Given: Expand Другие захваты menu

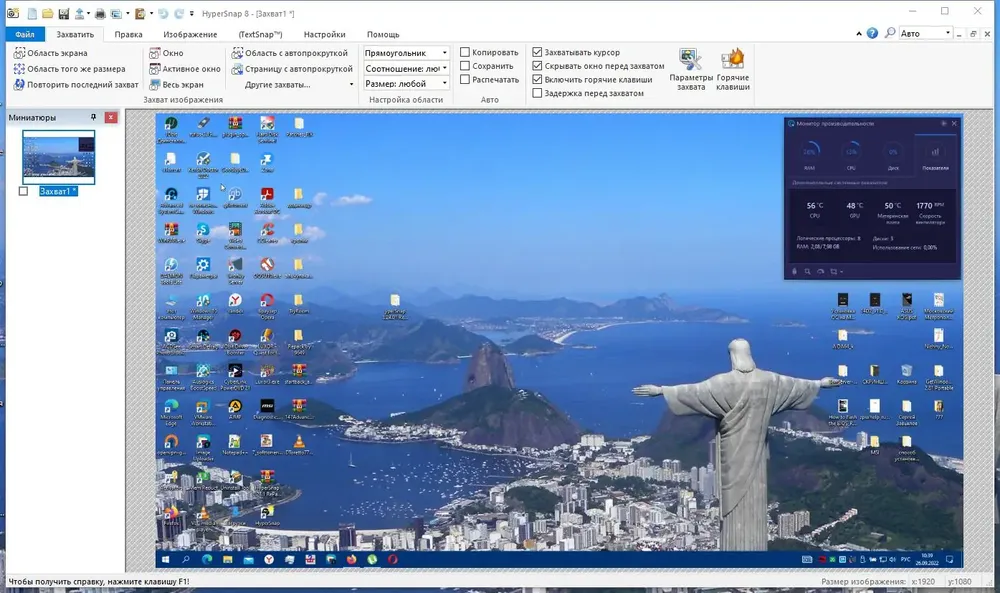Looking at the screenshot, I should [x=298, y=84].
